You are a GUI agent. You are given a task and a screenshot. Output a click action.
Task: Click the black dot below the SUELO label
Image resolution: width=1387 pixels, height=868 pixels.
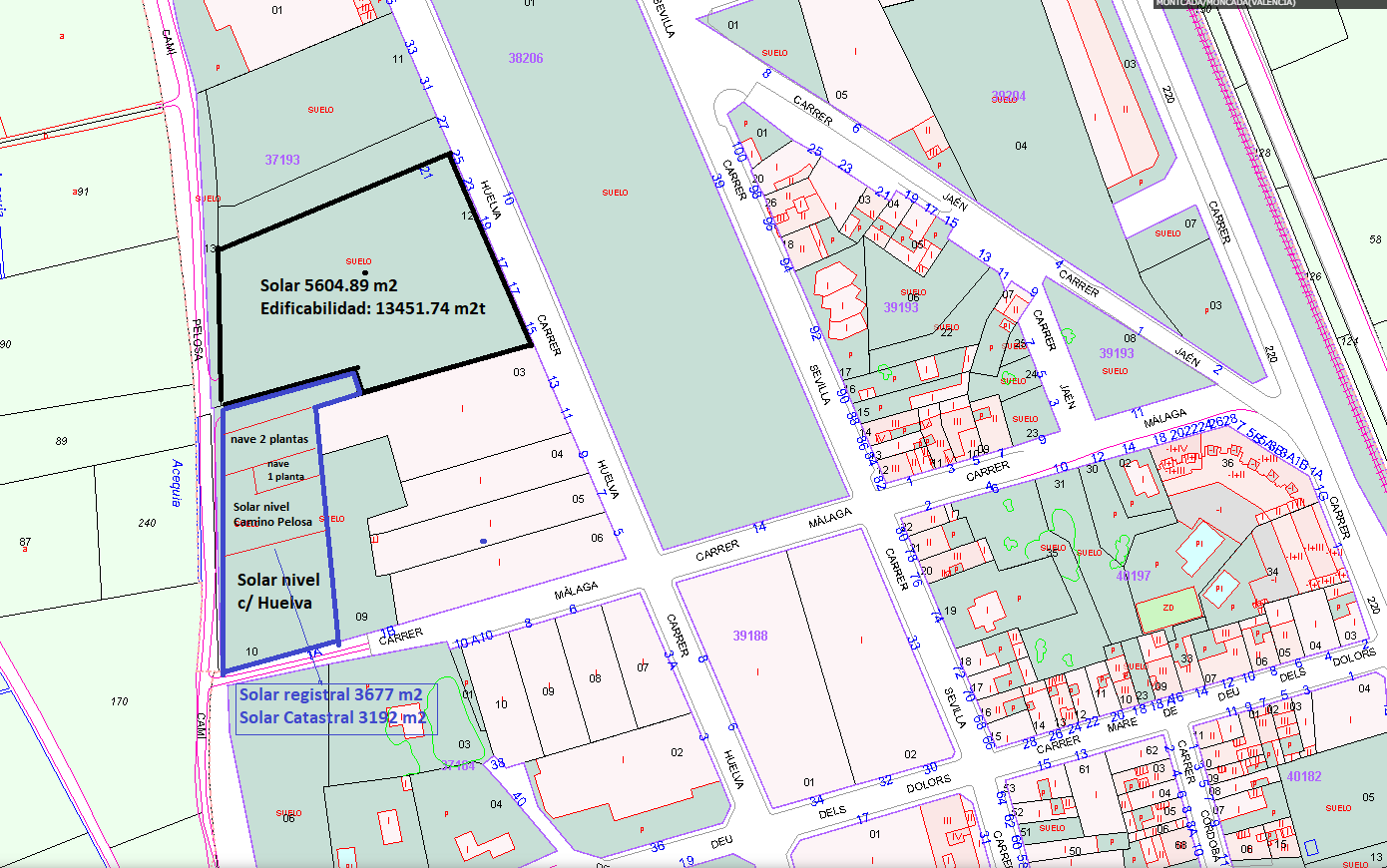click(365, 272)
